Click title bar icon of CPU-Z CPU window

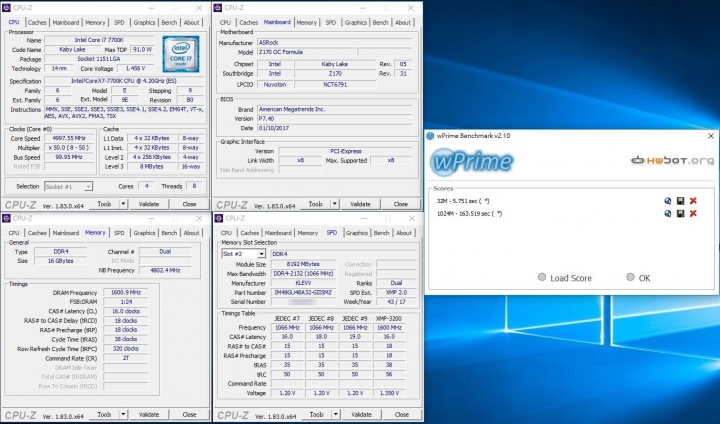(x=6, y=8)
